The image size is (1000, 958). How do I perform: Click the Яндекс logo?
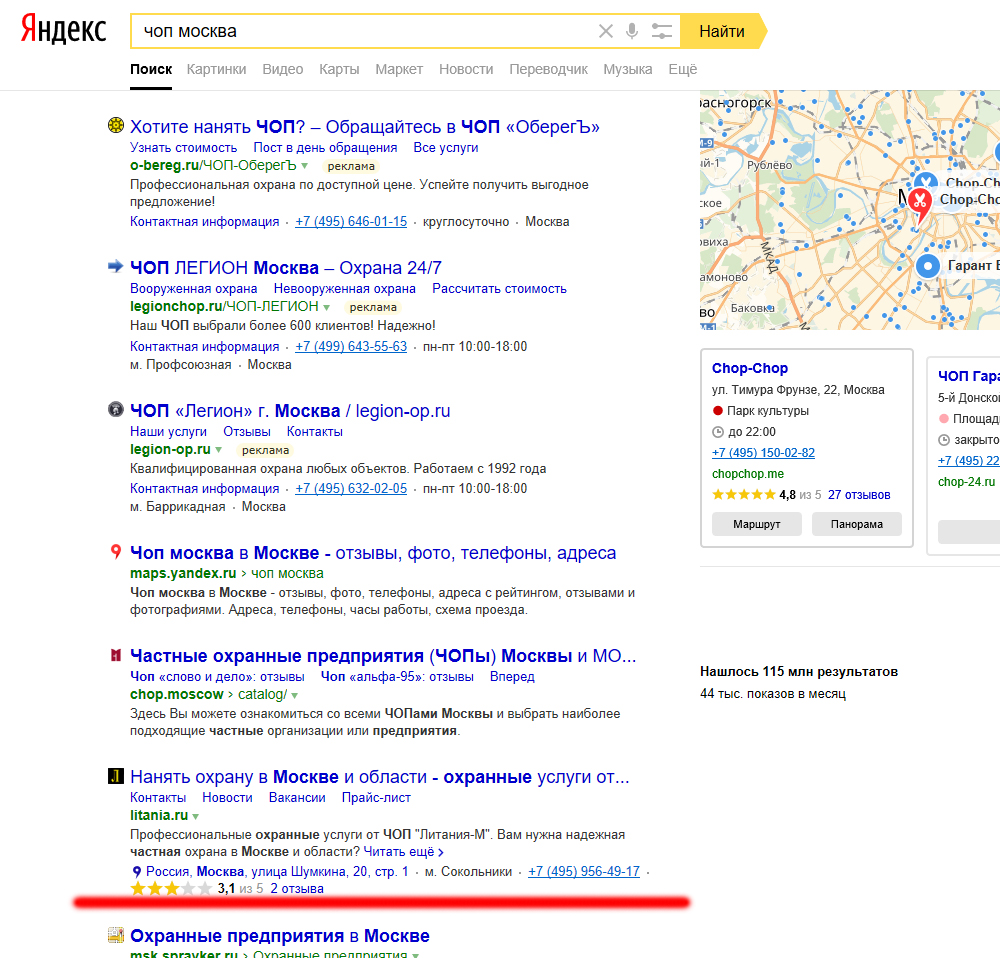pyautogui.click(x=64, y=30)
